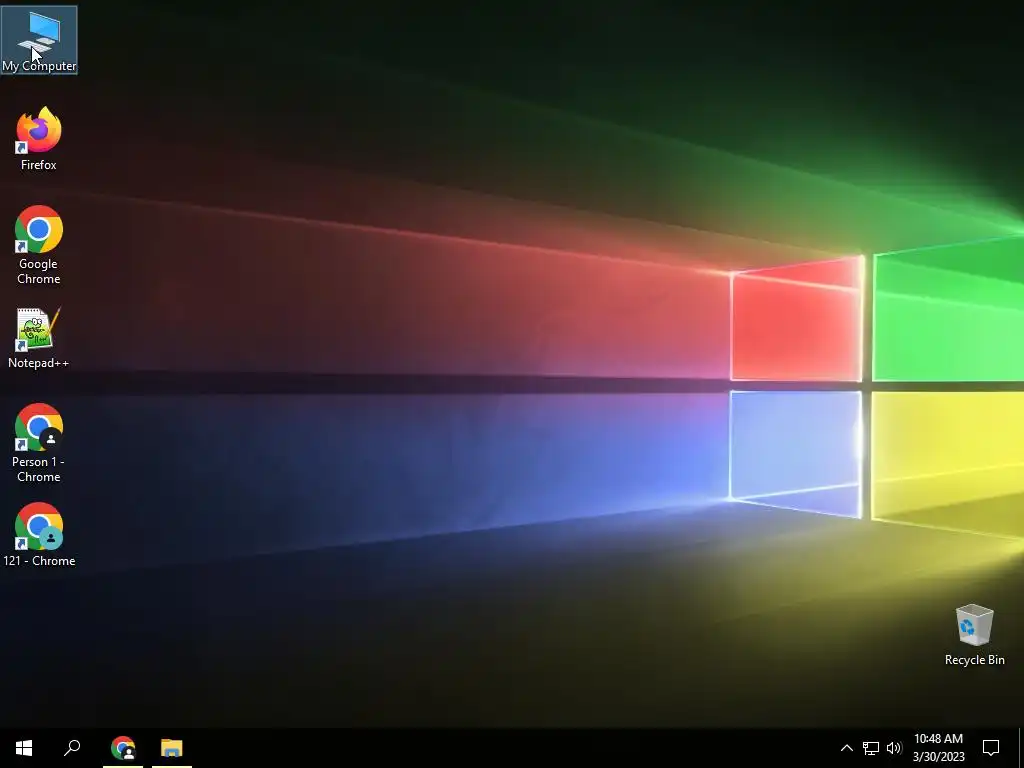The image size is (1024, 768).
Task: Select the My Computer desktop icon
Action: [x=39, y=40]
